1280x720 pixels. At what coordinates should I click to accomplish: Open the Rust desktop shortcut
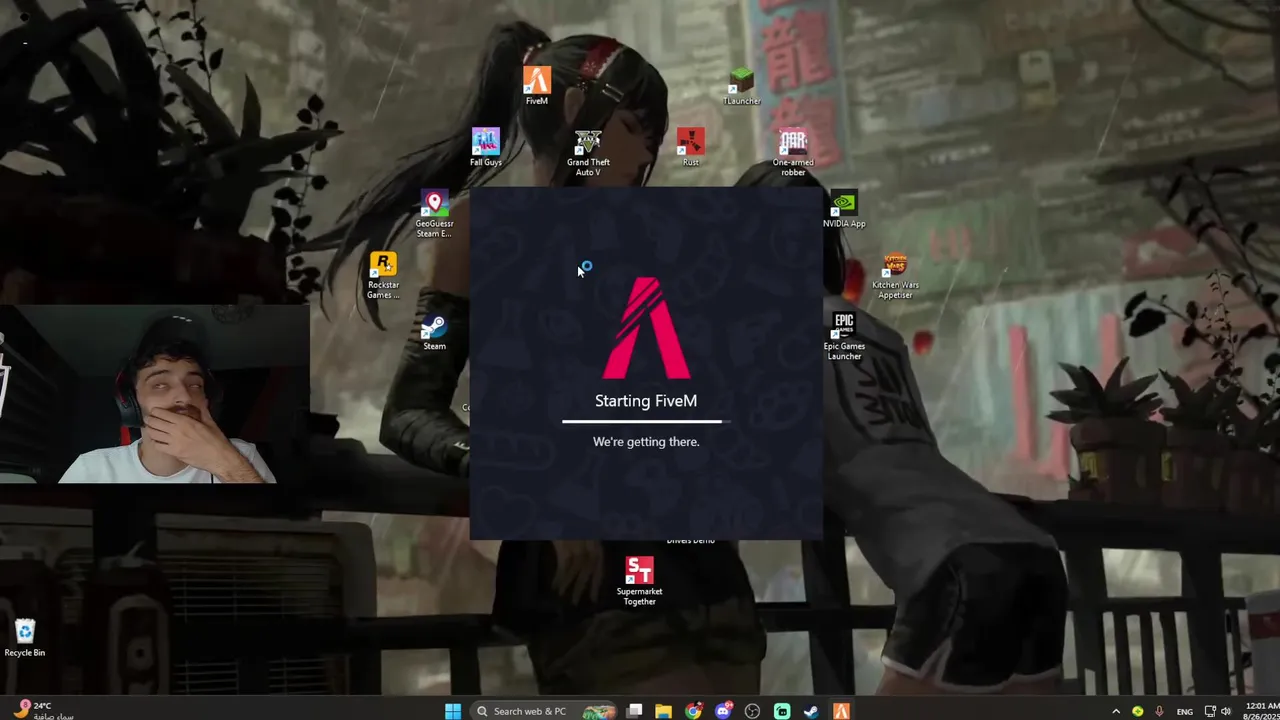coord(691,147)
